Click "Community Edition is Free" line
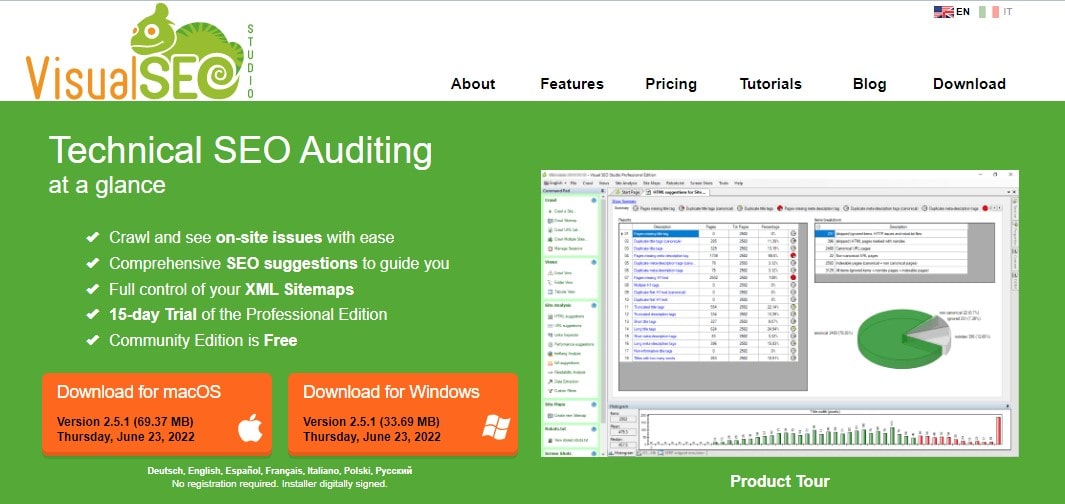Viewport: 1065px width, 504px height. [203, 340]
